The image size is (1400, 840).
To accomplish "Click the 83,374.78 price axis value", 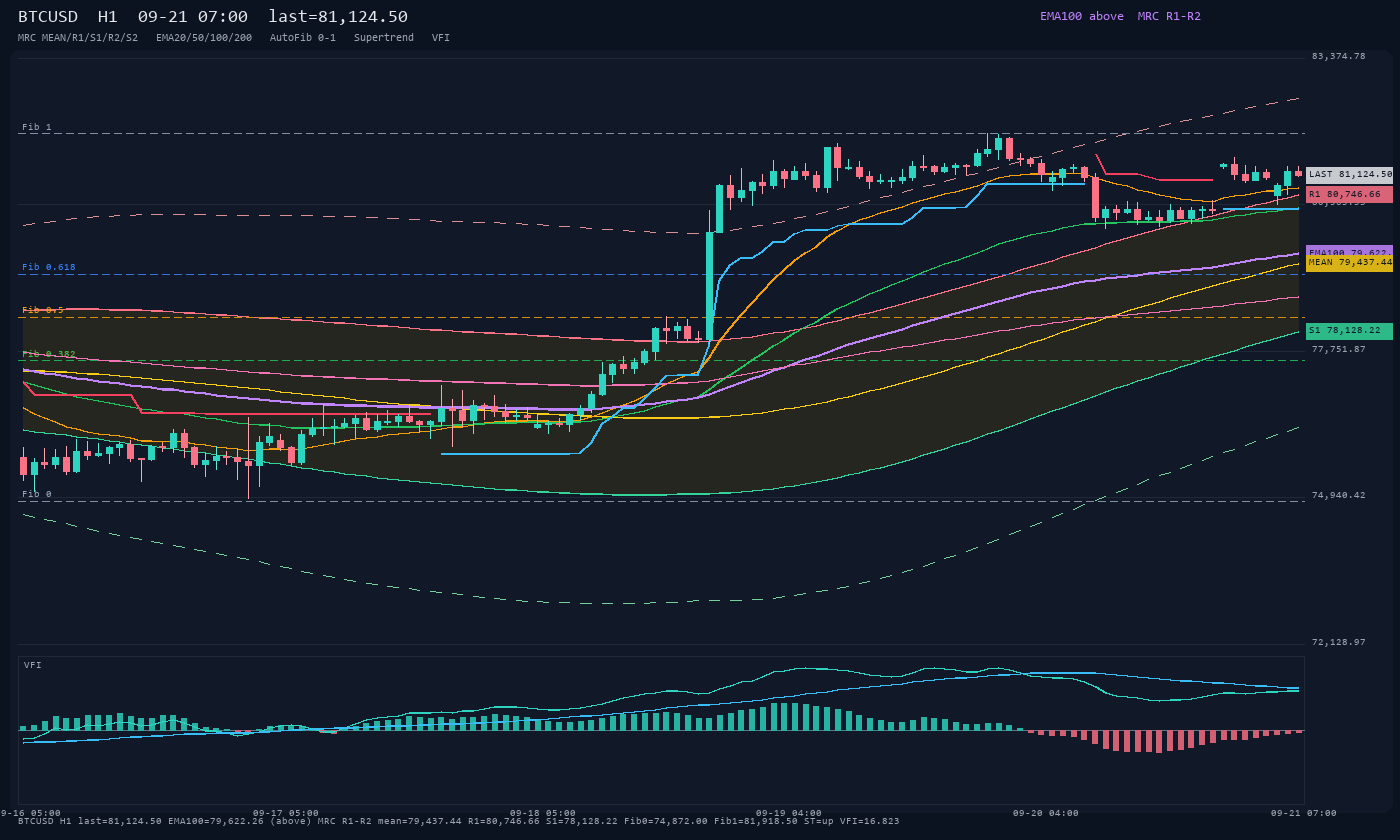I will coord(1338,56).
